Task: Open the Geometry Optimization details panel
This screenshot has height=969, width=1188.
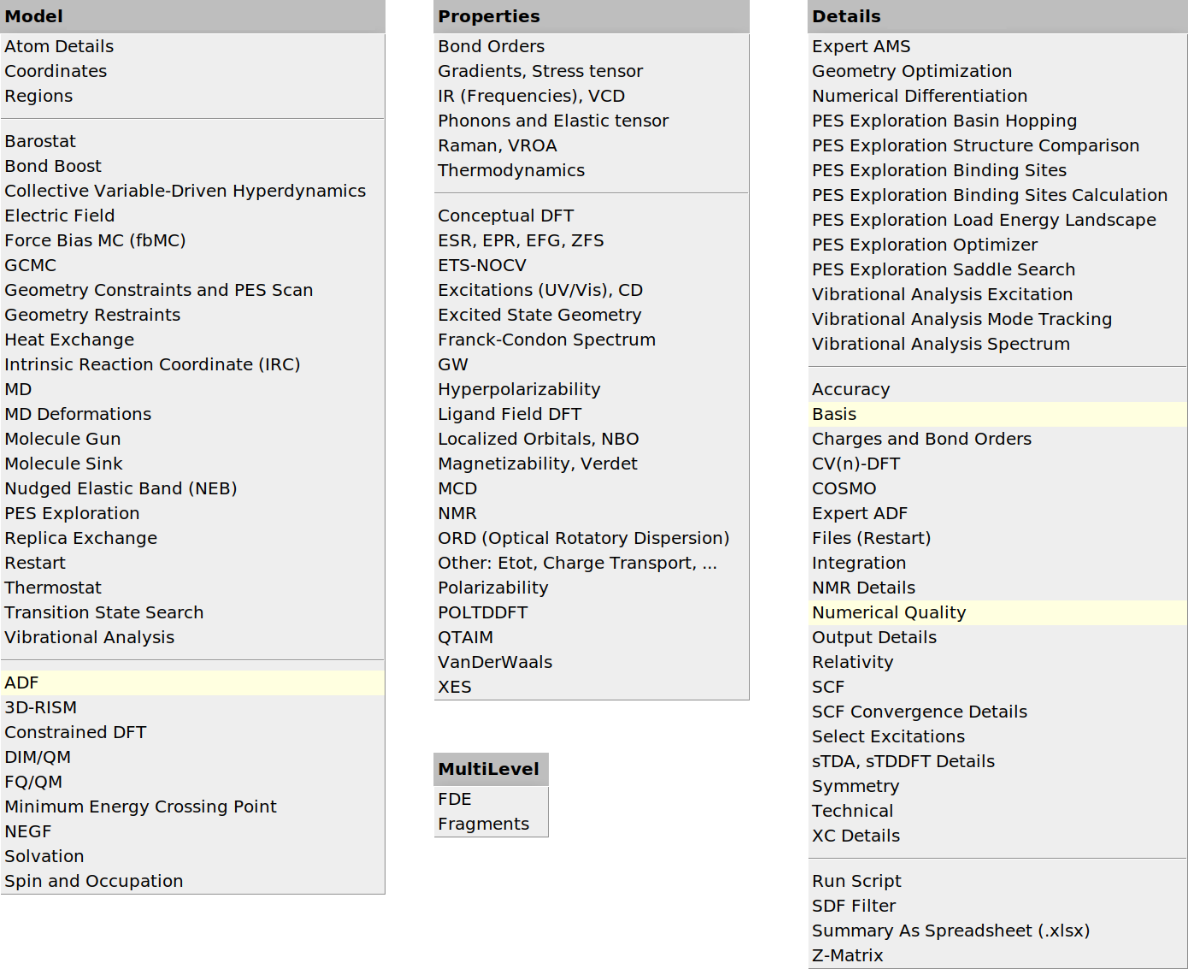Action: coord(911,71)
